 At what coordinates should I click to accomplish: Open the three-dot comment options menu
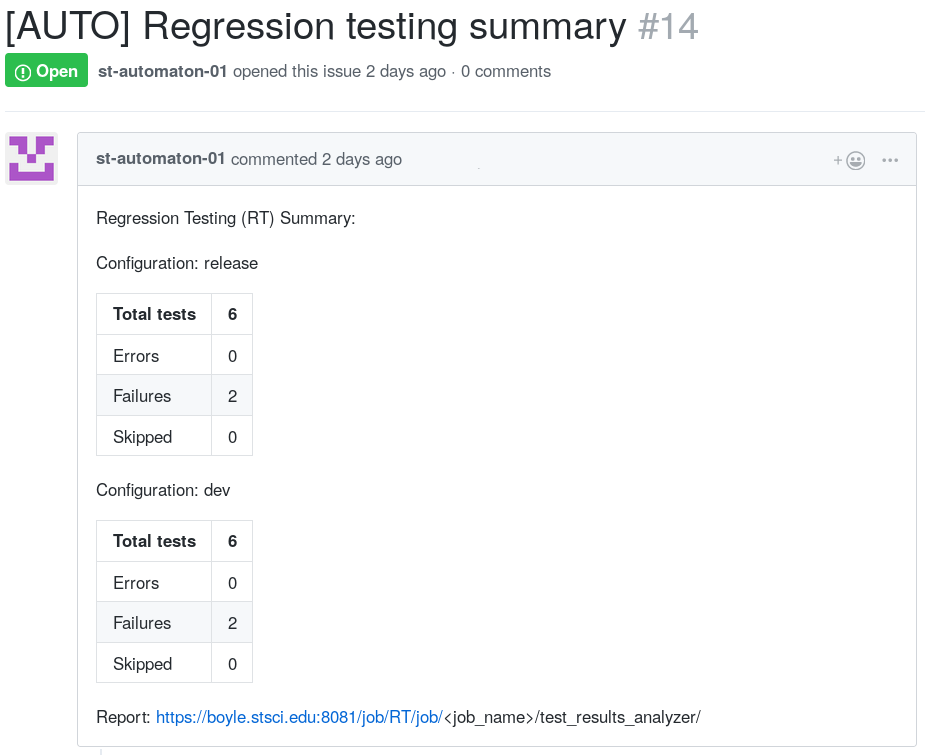890,160
